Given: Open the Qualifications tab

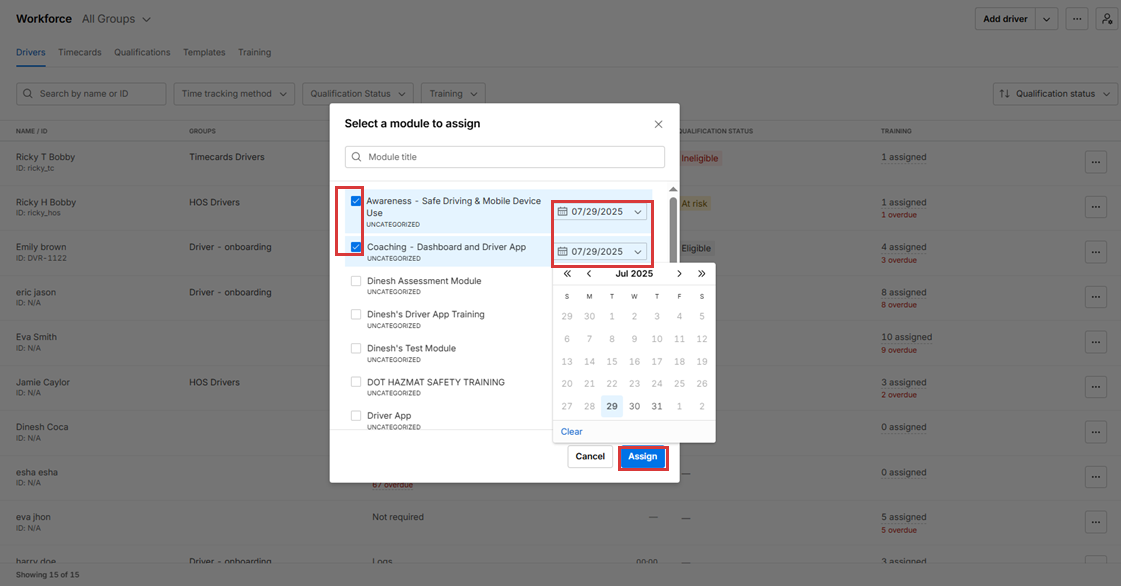Looking at the screenshot, I should 142,52.
